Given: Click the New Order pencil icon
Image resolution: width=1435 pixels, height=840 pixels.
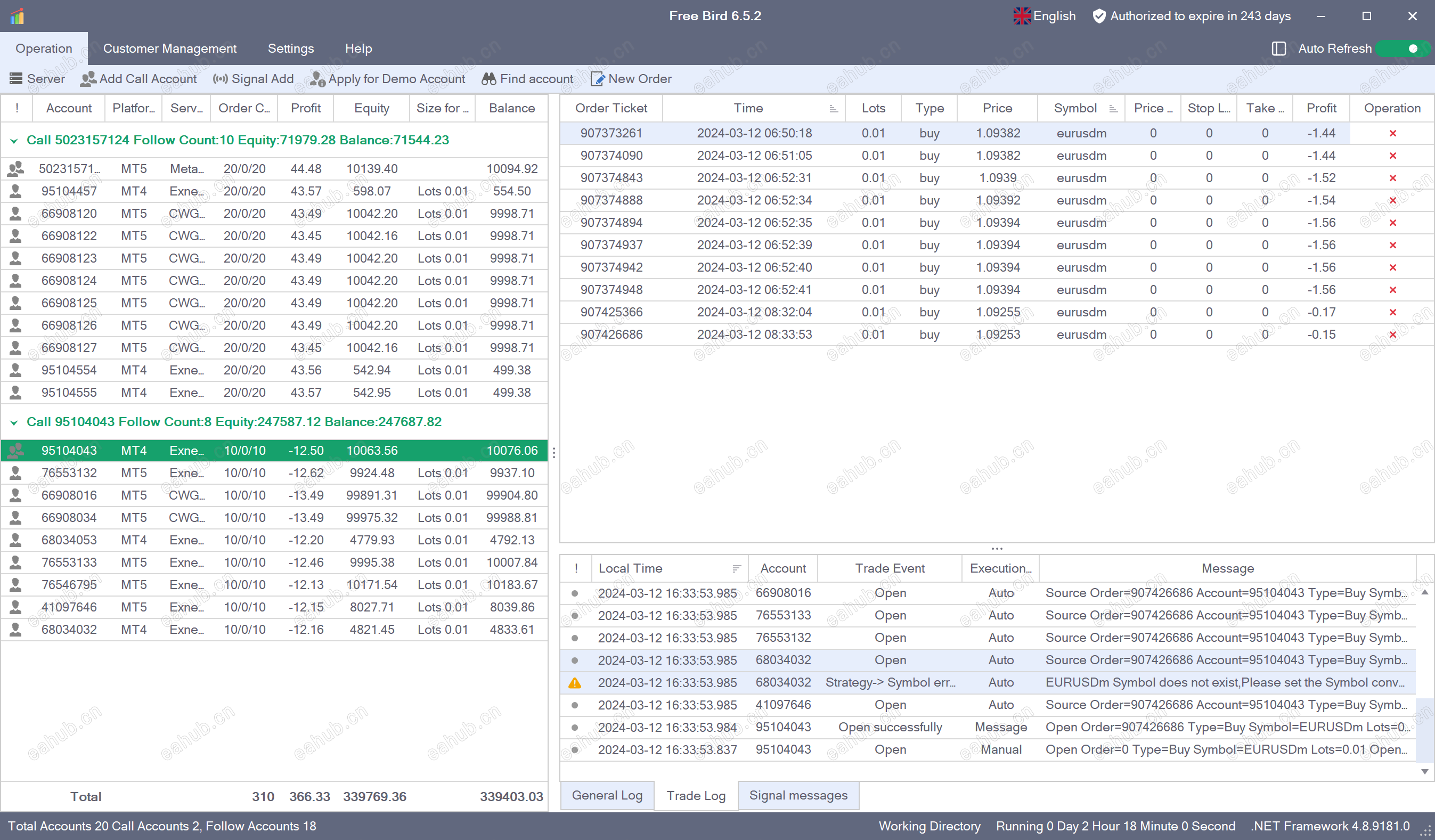Looking at the screenshot, I should (x=597, y=79).
